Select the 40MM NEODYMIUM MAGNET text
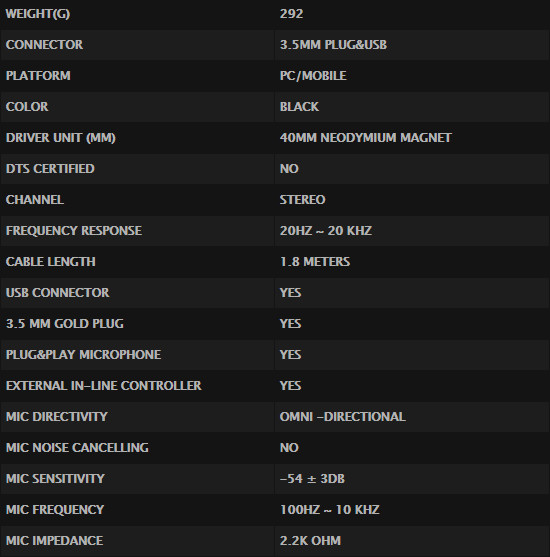This screenshot has width=550, height=557. (366, 138)
